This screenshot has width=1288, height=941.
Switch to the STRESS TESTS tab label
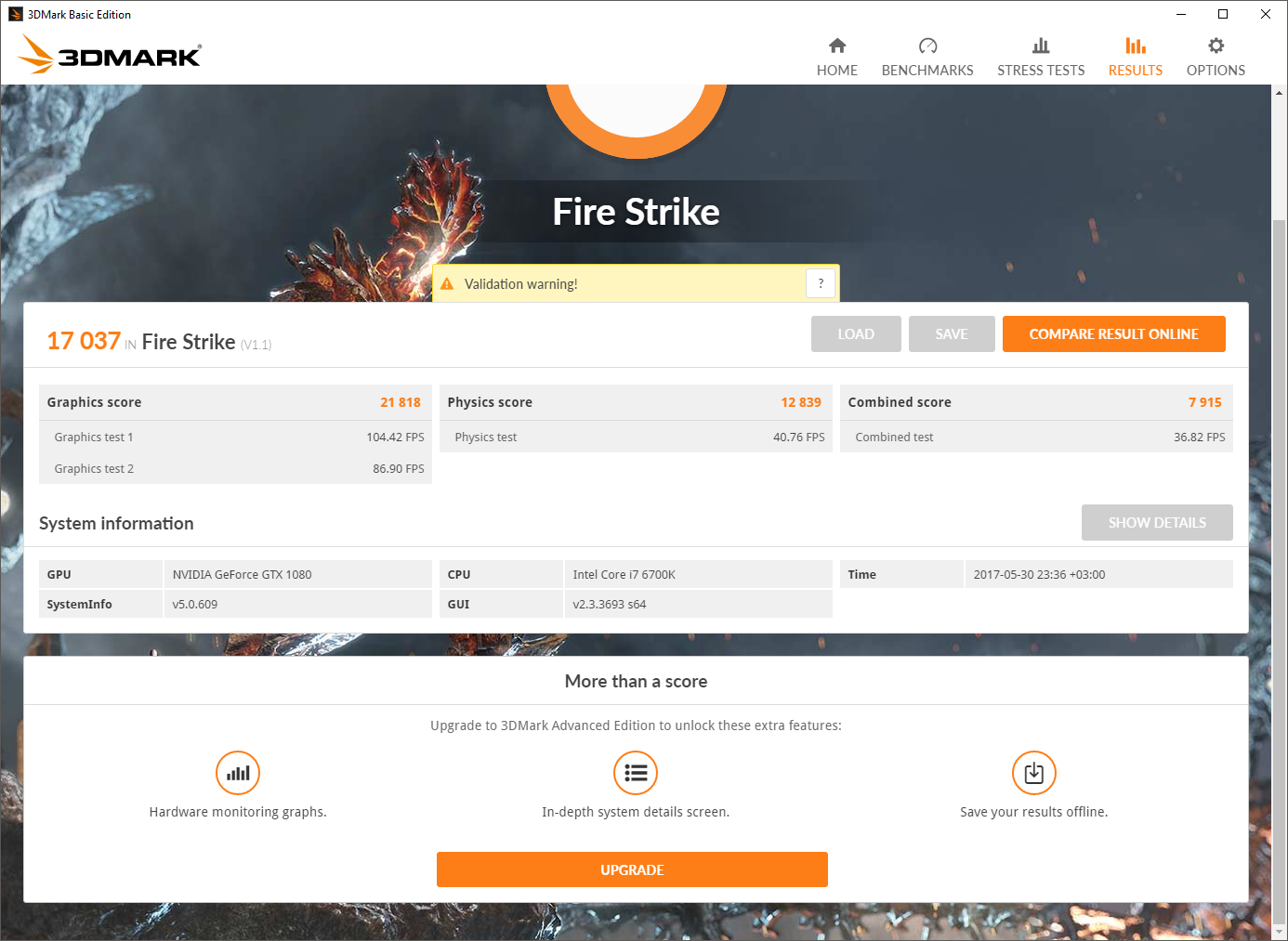1041,71
